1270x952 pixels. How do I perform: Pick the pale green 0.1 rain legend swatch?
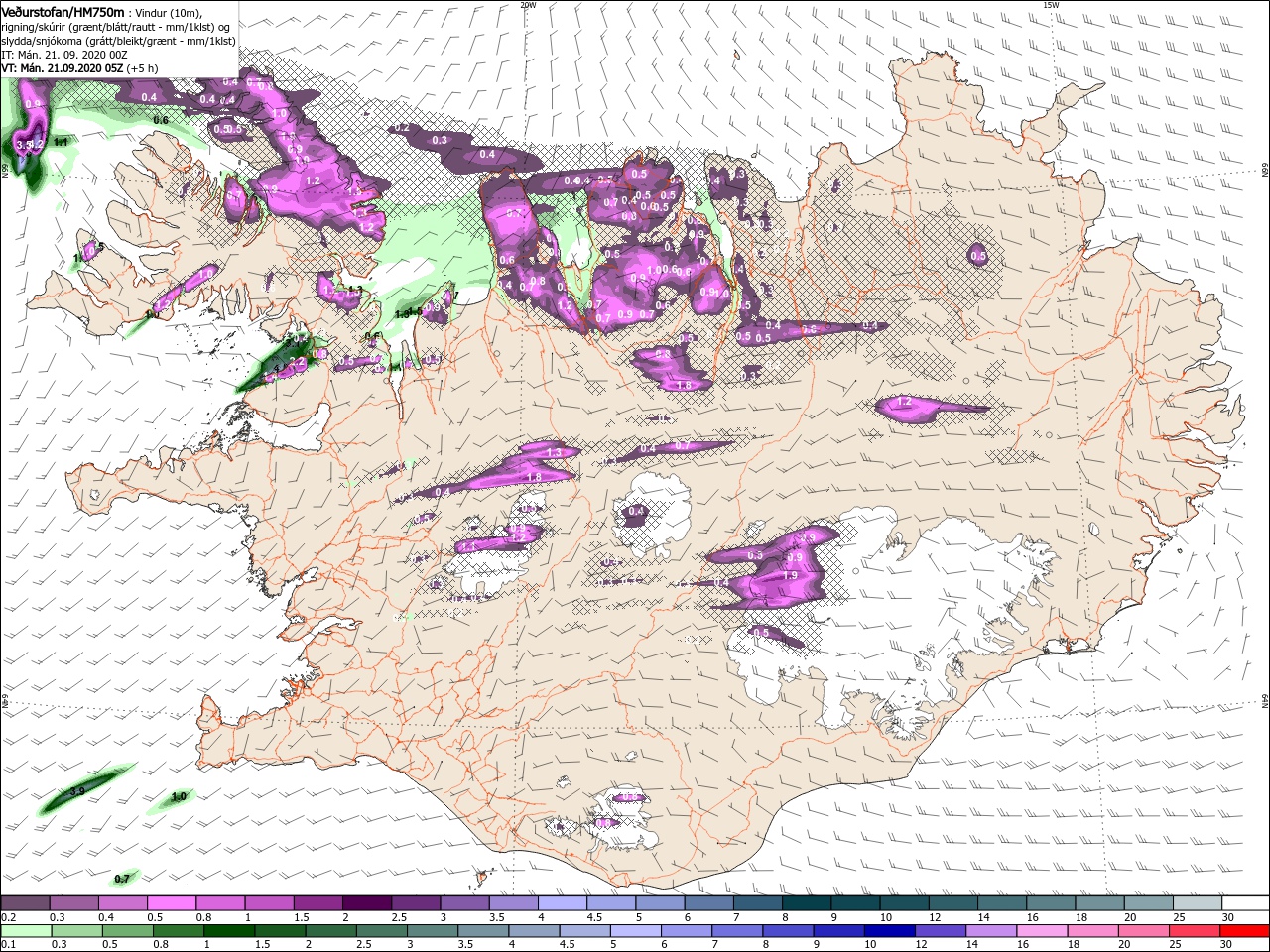[26, 931]
